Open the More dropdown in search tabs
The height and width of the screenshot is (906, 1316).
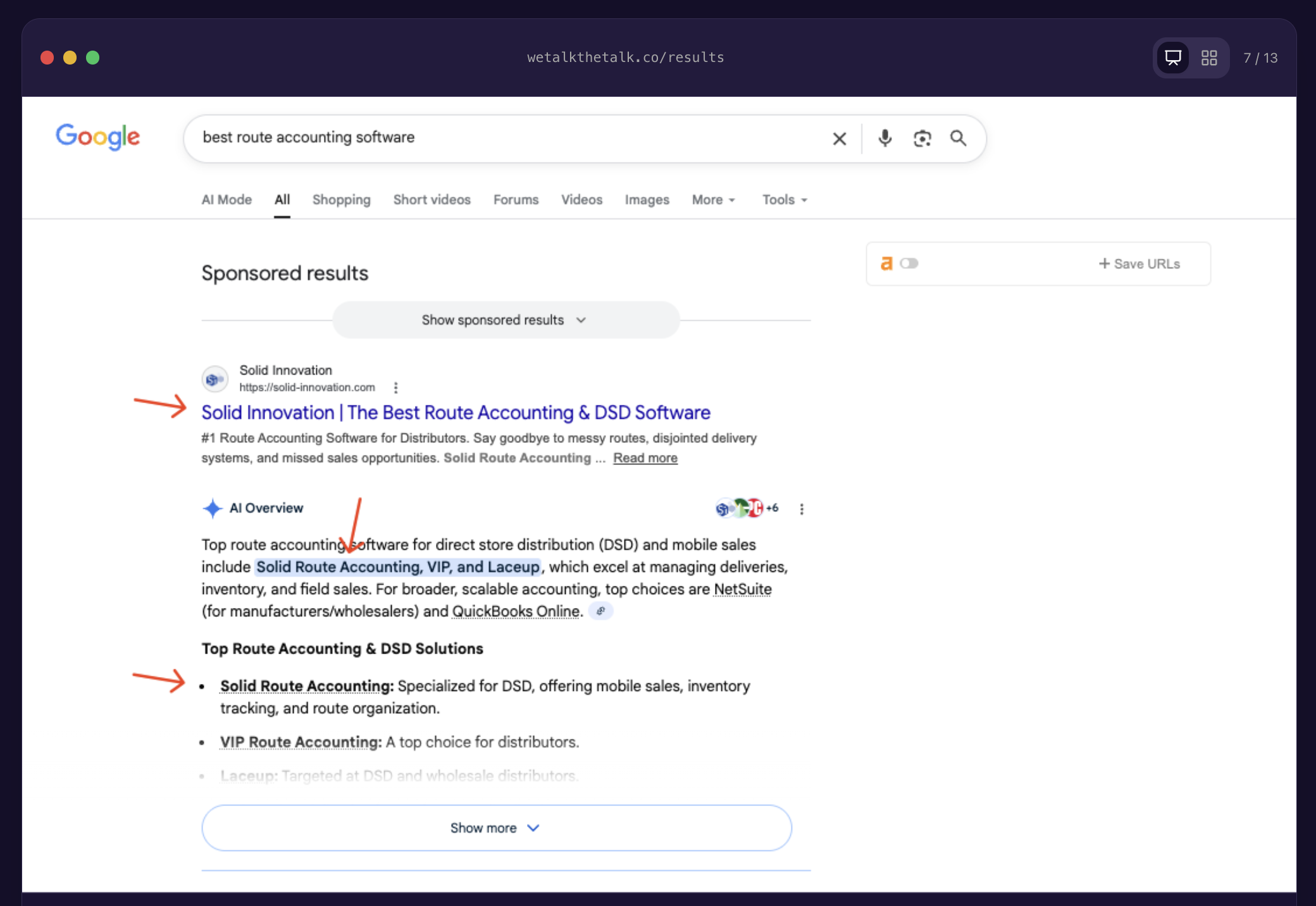pyautogui.click(x=713, y=200)
